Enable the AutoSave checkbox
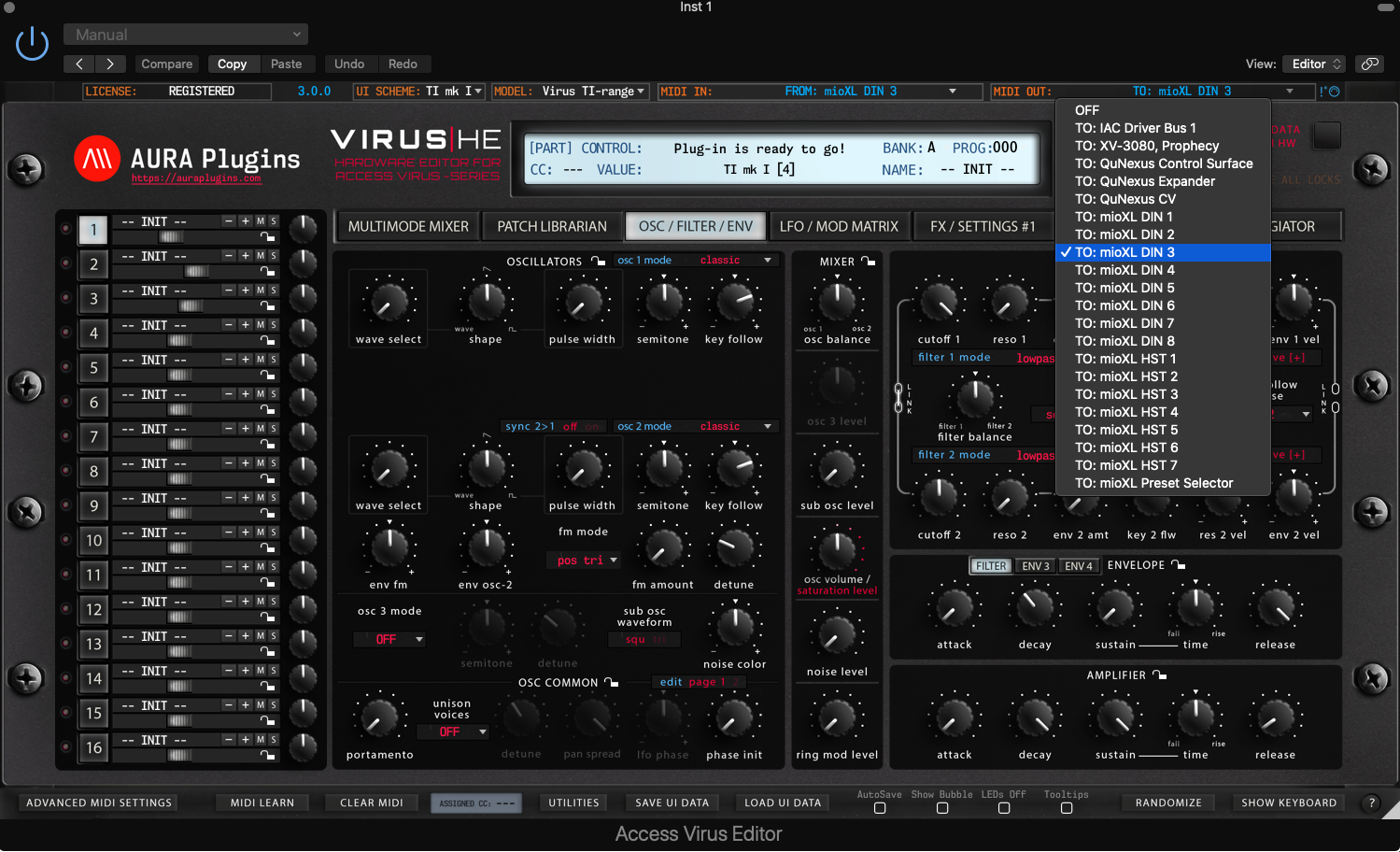This screenshot has width=1400, height=852. point(880,808)
